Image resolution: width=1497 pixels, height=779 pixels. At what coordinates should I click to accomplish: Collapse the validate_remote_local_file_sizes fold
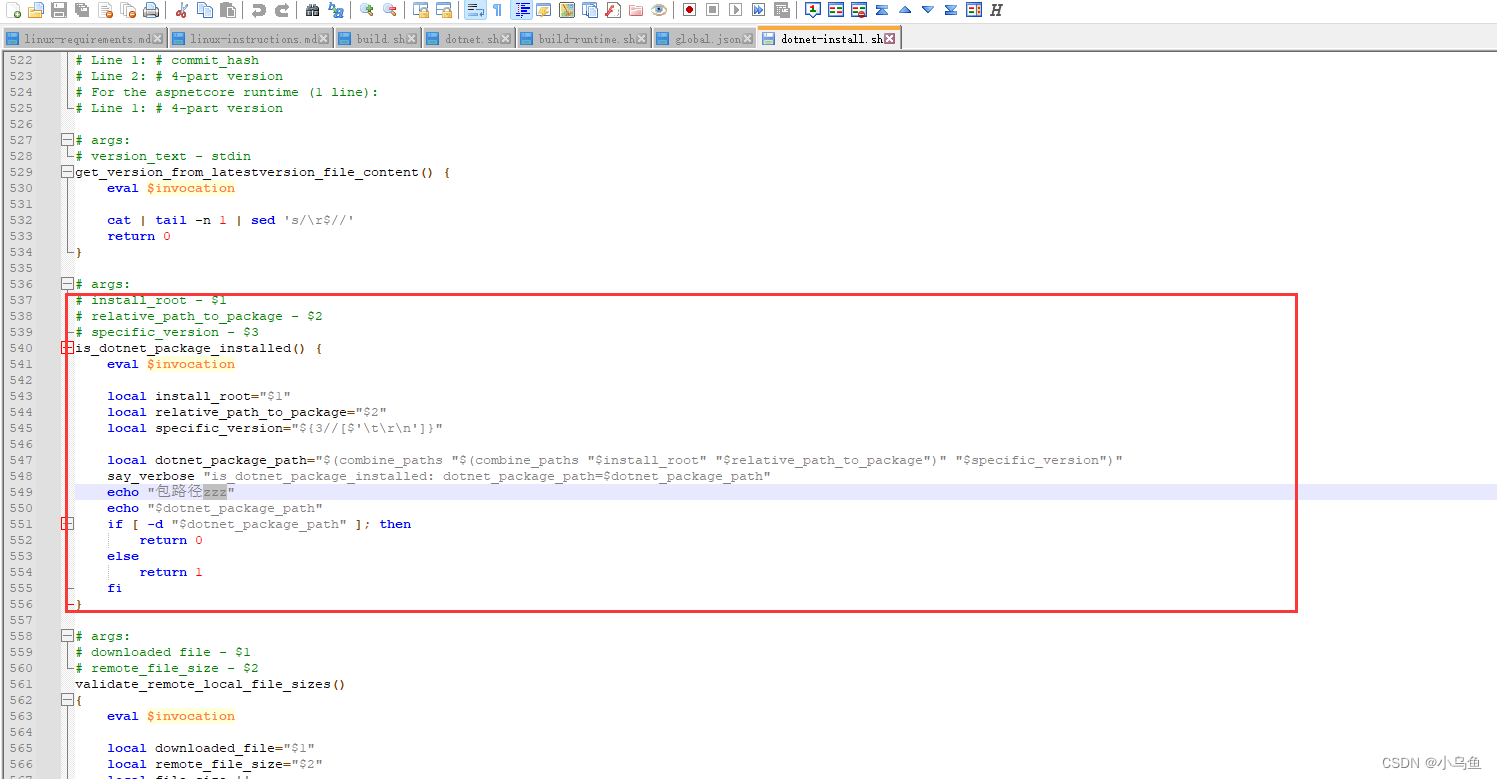(x=66, y=700)
